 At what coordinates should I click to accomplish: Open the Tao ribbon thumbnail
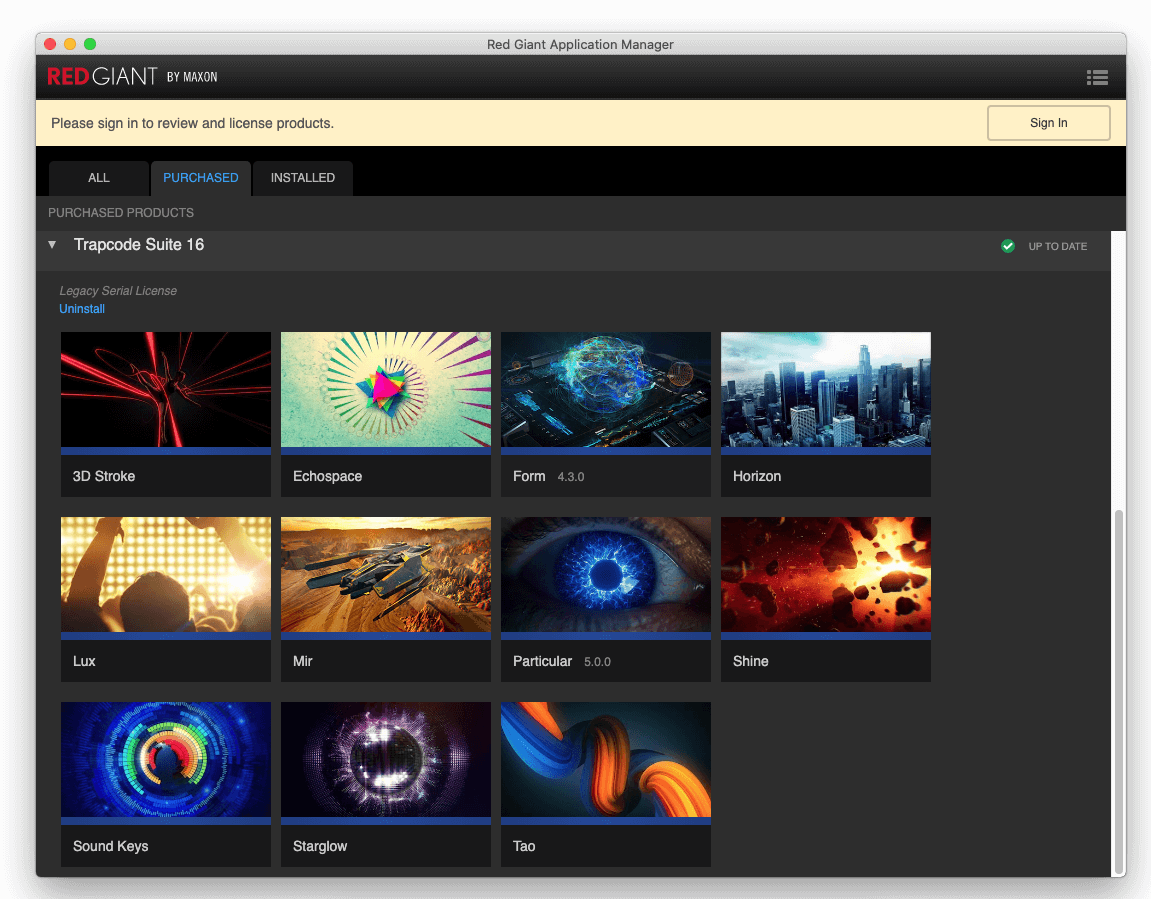[x=606, y=759]
